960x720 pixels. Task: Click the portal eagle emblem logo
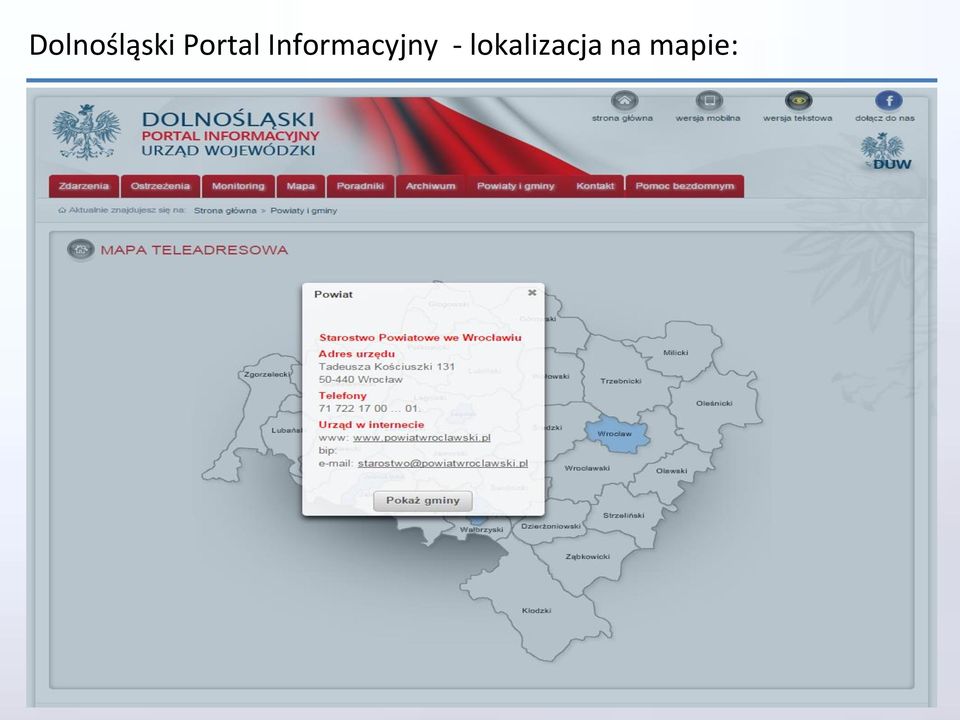pos(86,132)
